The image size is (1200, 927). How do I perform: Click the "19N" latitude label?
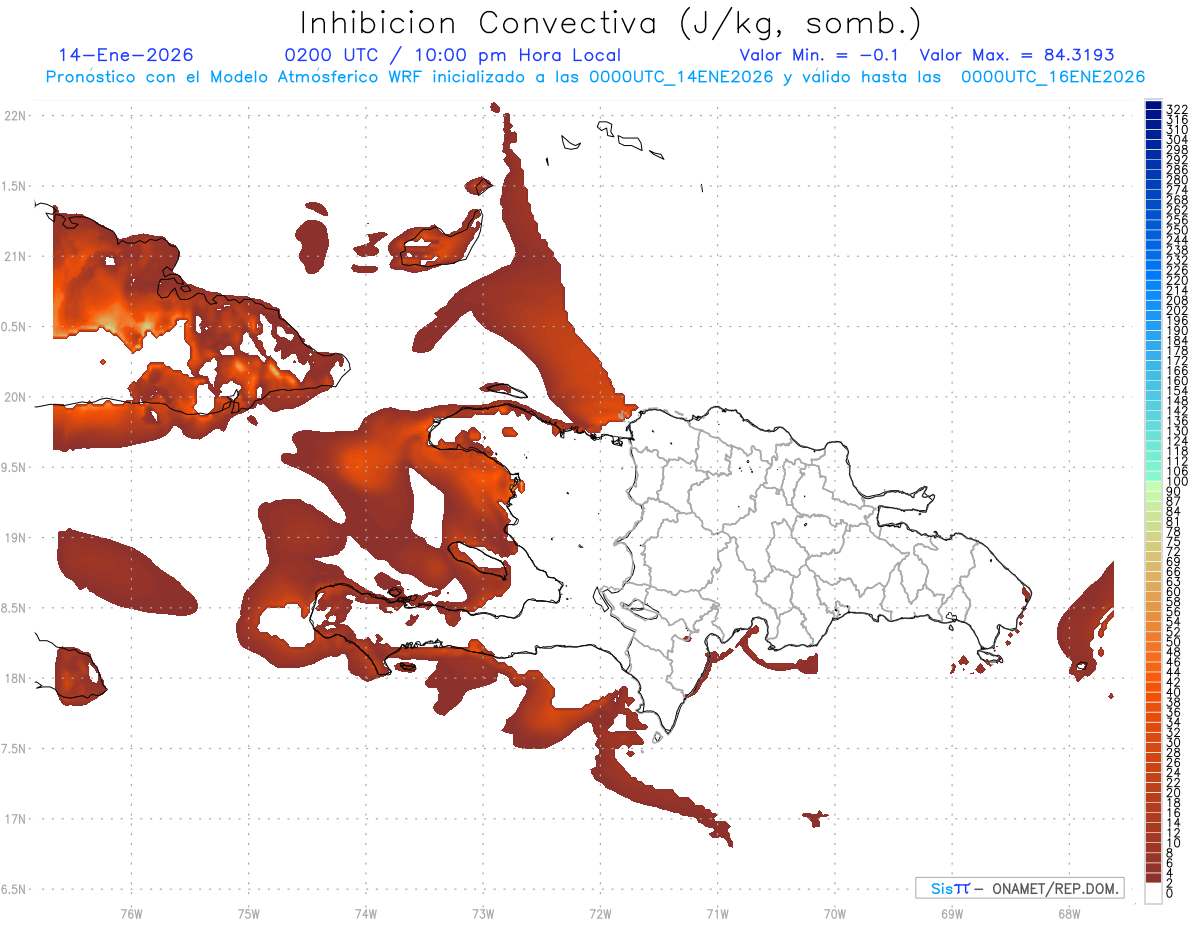(x=13, y=538)
